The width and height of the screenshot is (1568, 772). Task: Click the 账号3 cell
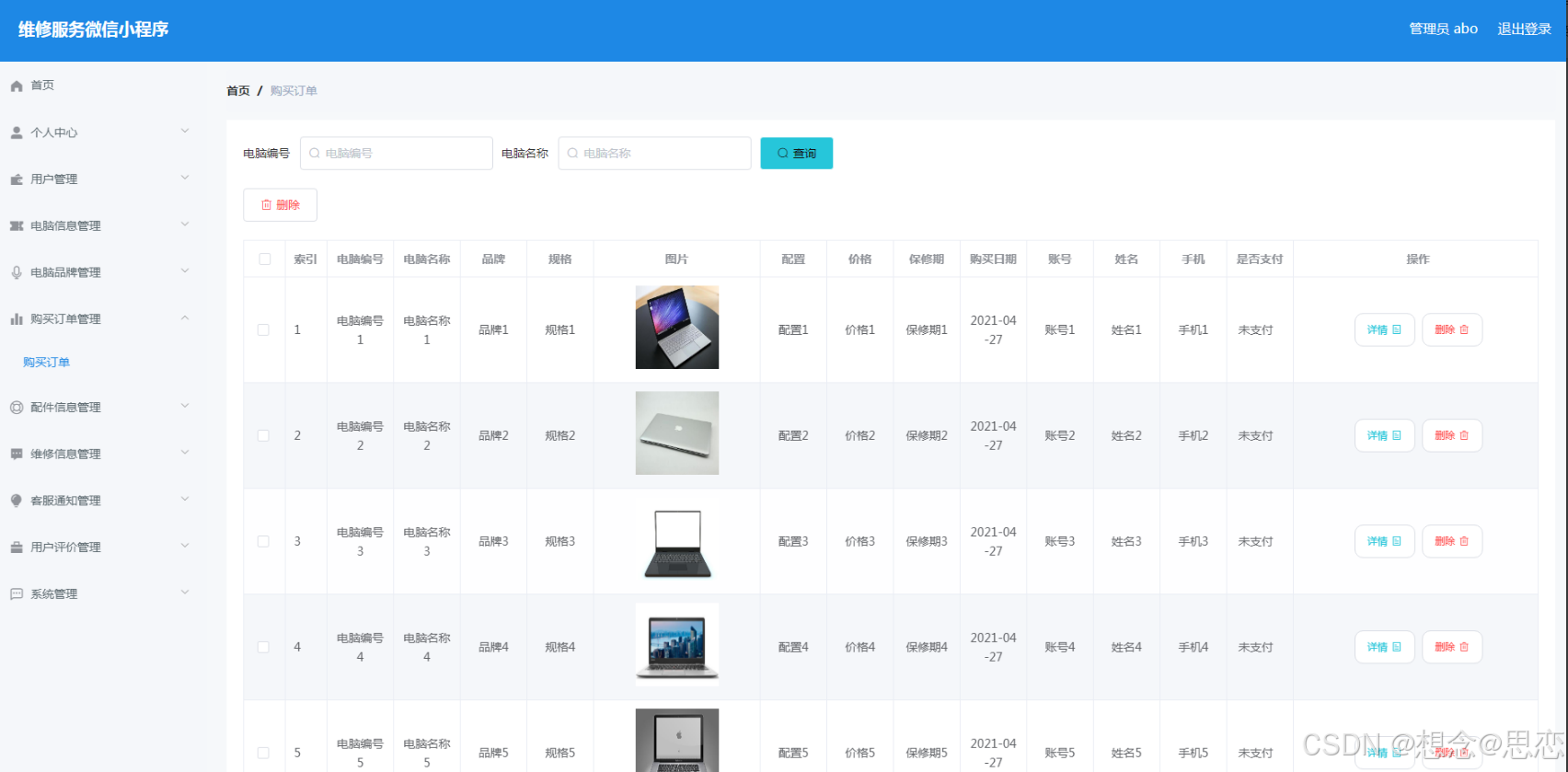[x=1060, y=542]
